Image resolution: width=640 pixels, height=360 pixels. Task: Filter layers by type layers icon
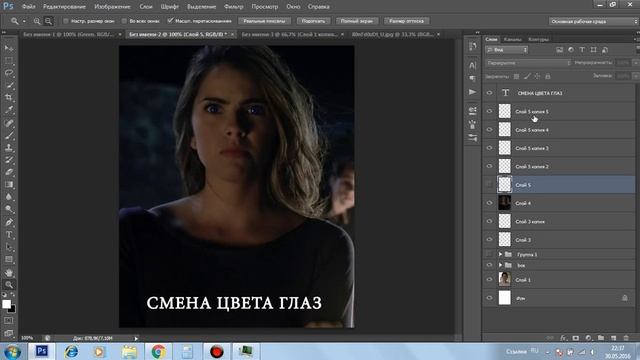click(x=582, y=50)
